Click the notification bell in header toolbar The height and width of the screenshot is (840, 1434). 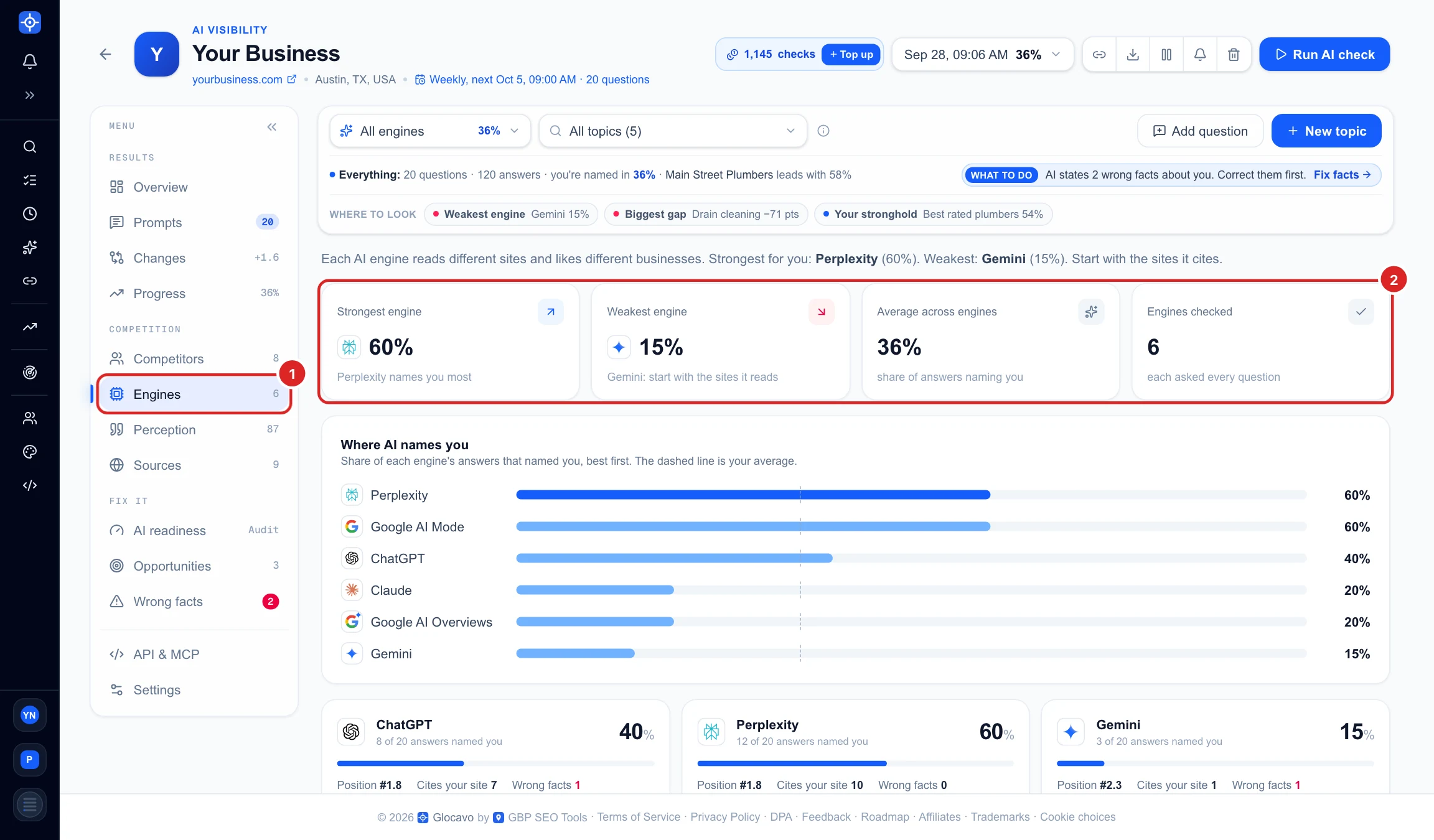click(1200, 55)
